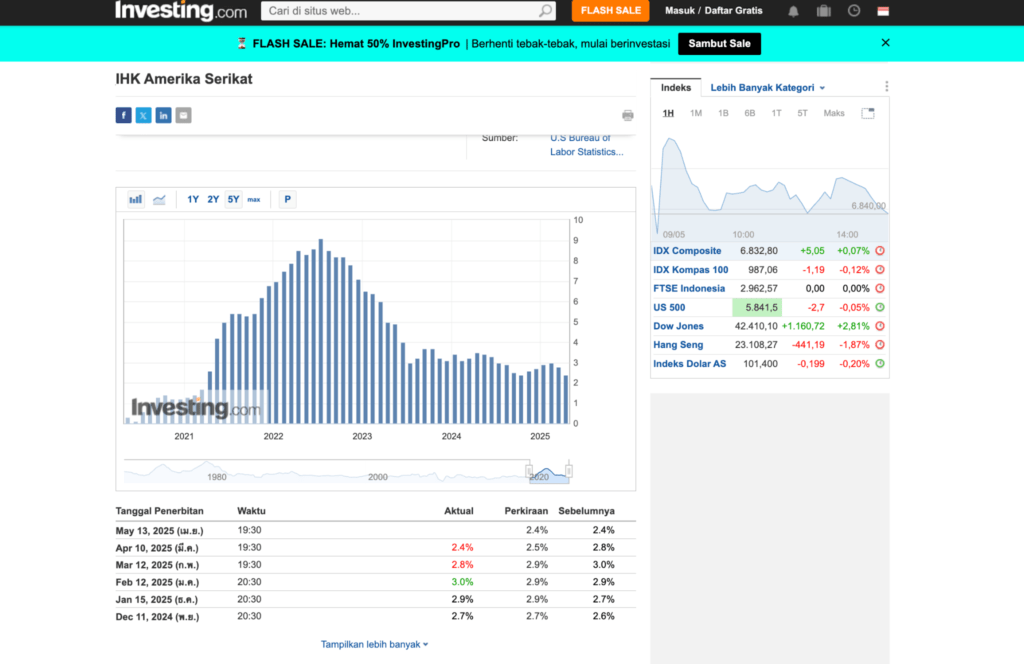Open the IDX Composite index link
Screen dimensions: 1024x664
pyautogui.click(x=687, y=251)
